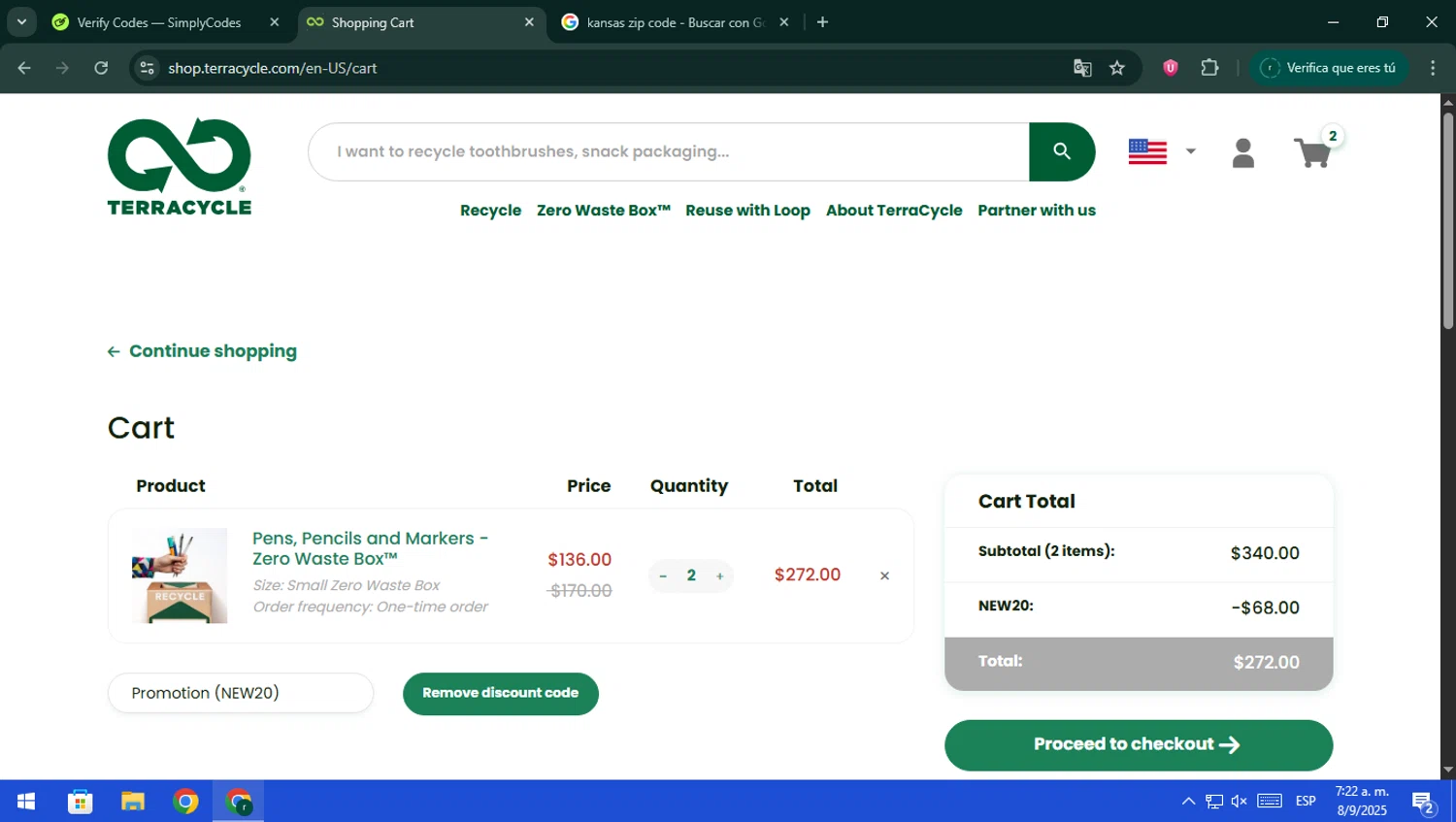Open Chrome three-dot menu
The image size is (1456, 822).
(x=1433, y=68)
